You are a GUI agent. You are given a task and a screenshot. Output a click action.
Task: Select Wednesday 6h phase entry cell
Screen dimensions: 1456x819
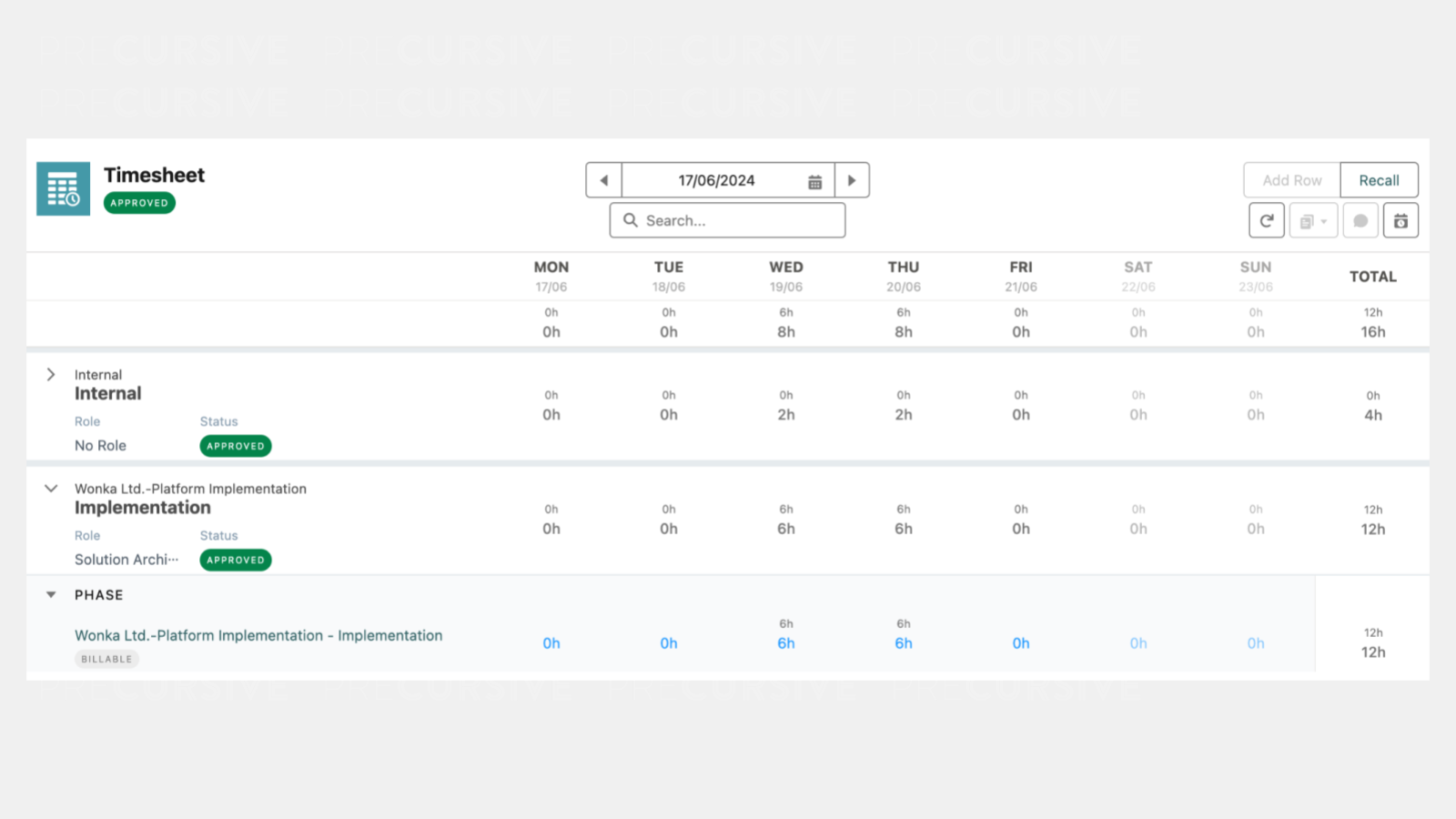tap(786, 643)
